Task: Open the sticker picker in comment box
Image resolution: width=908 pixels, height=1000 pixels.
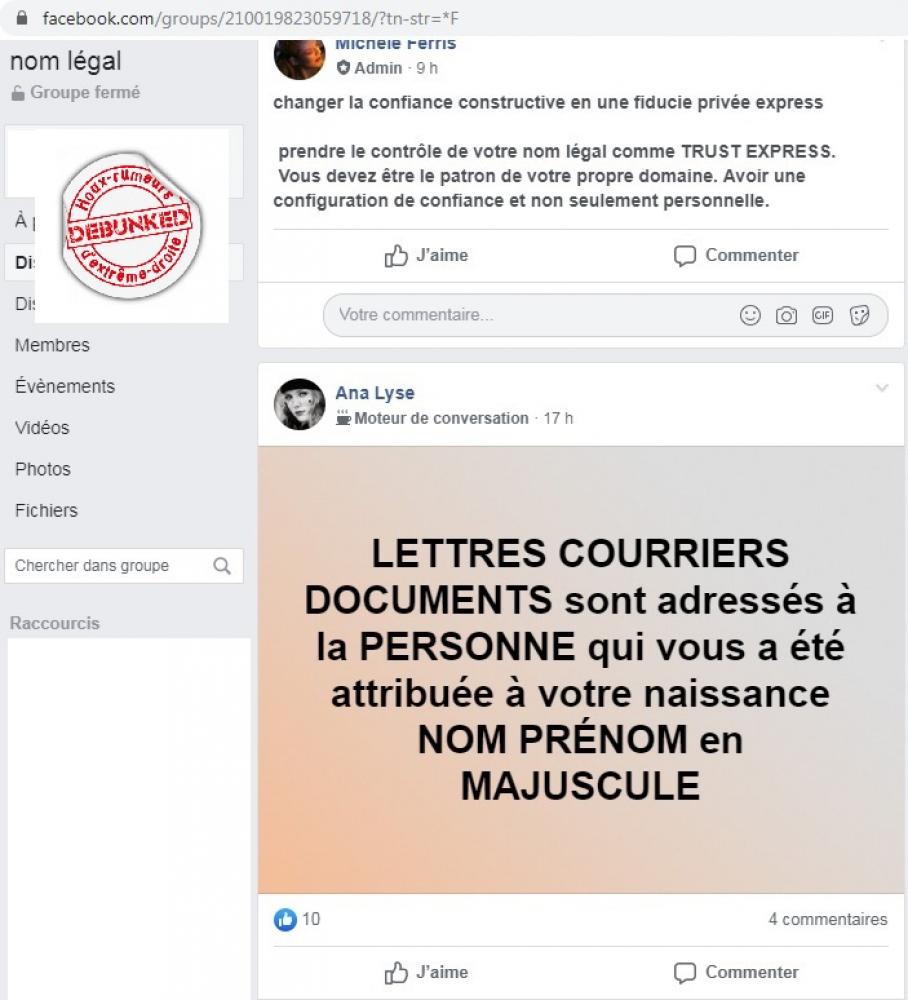Action: tap(860, 315)
